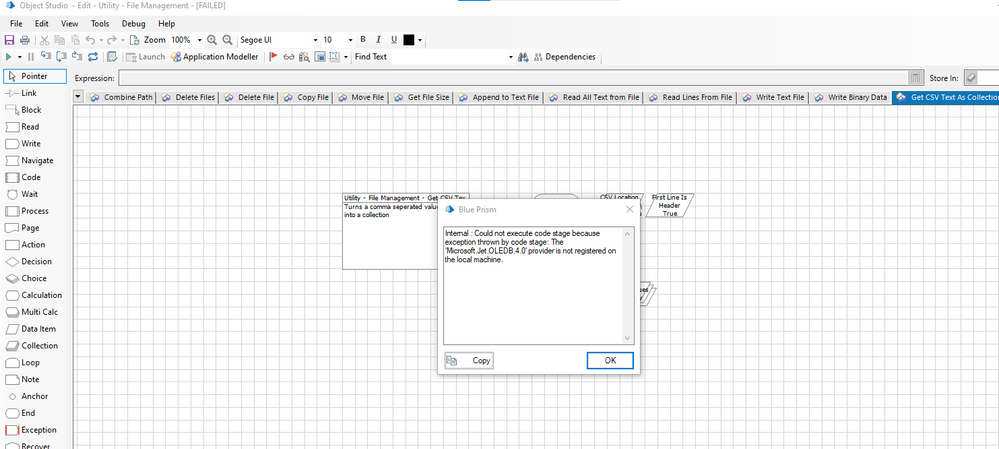Click the black font color swatch

click(x=410, y=40)
